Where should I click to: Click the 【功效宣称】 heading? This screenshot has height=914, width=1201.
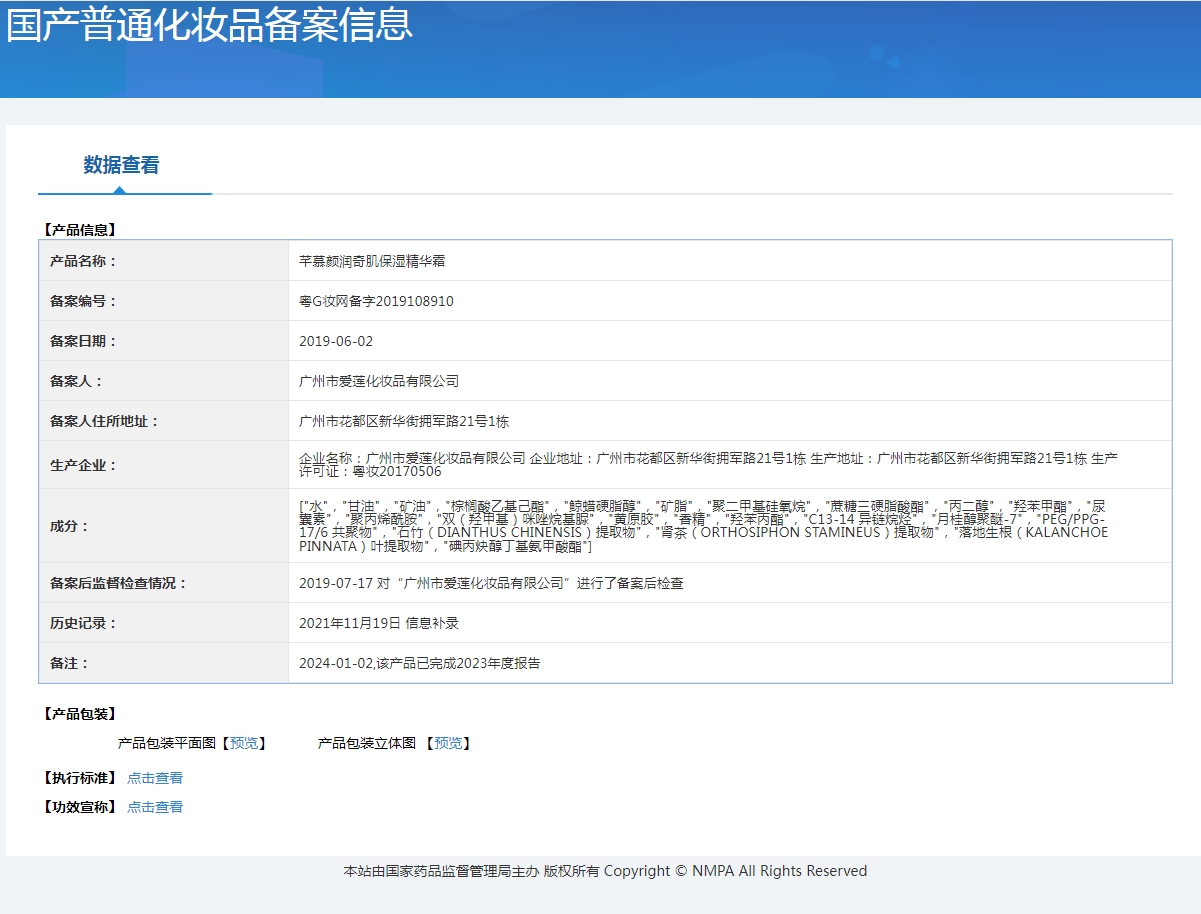click(80, 807)
